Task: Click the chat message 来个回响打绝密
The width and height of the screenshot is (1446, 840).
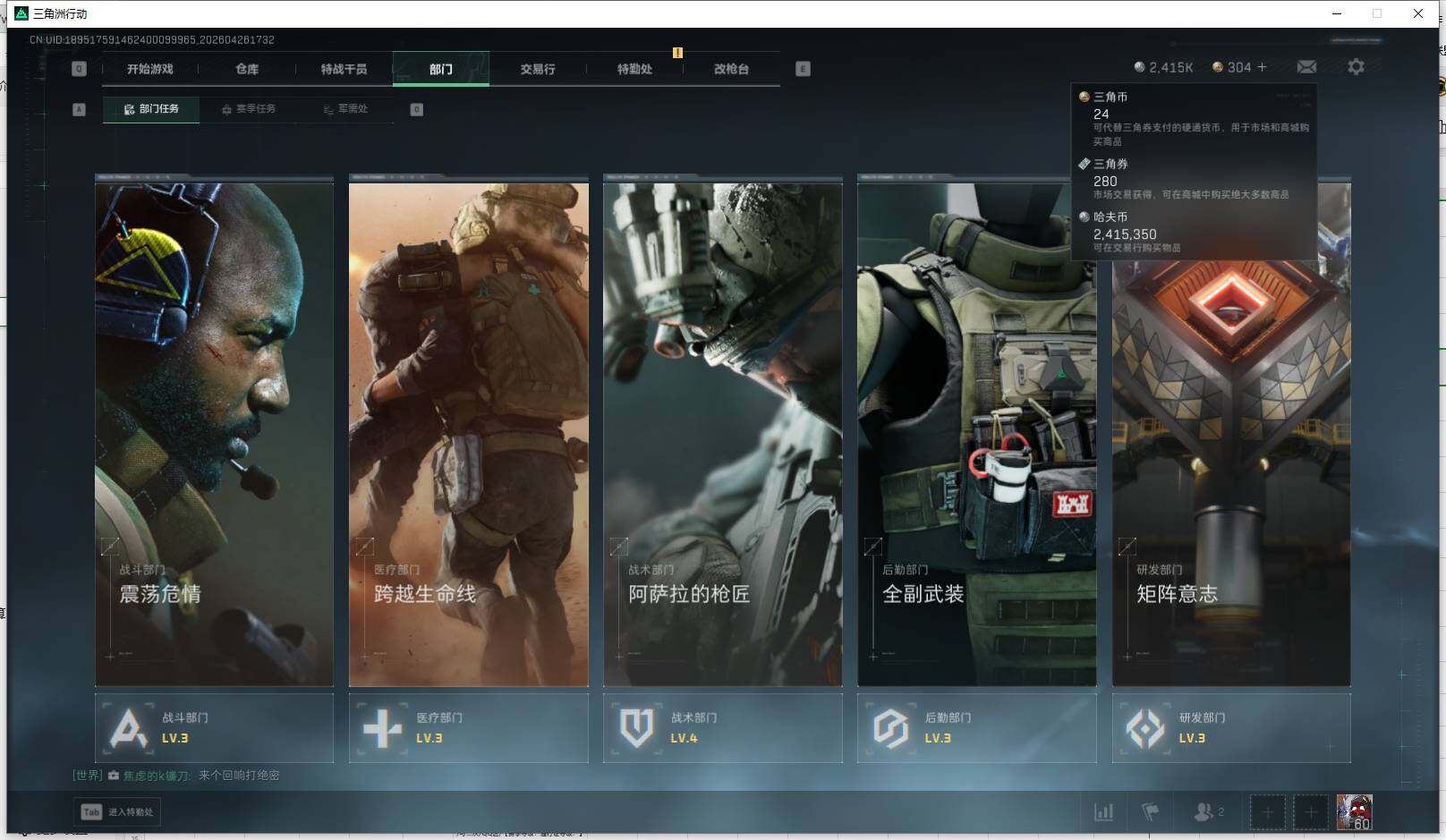Action: (x=239, y=776)
